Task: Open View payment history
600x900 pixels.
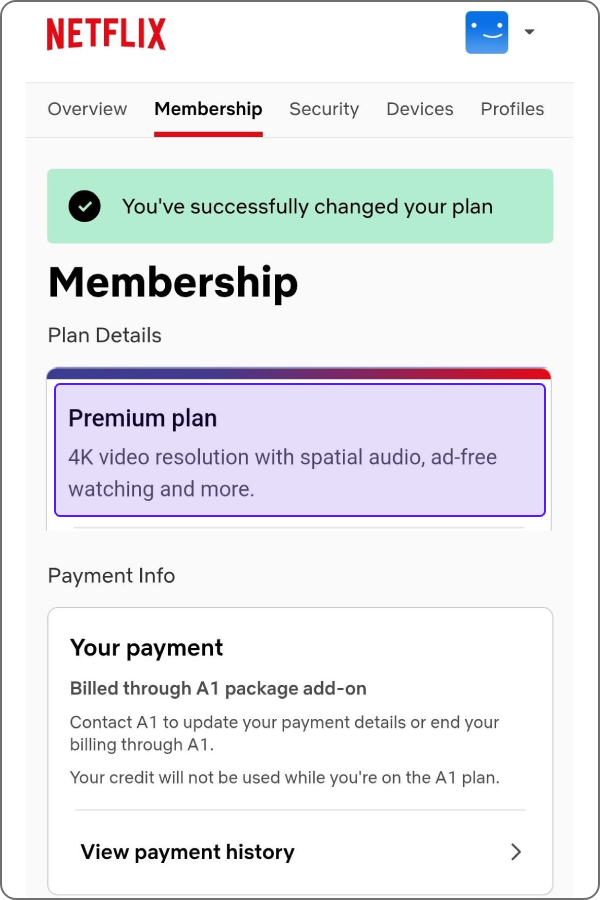Action: (300, 852)
